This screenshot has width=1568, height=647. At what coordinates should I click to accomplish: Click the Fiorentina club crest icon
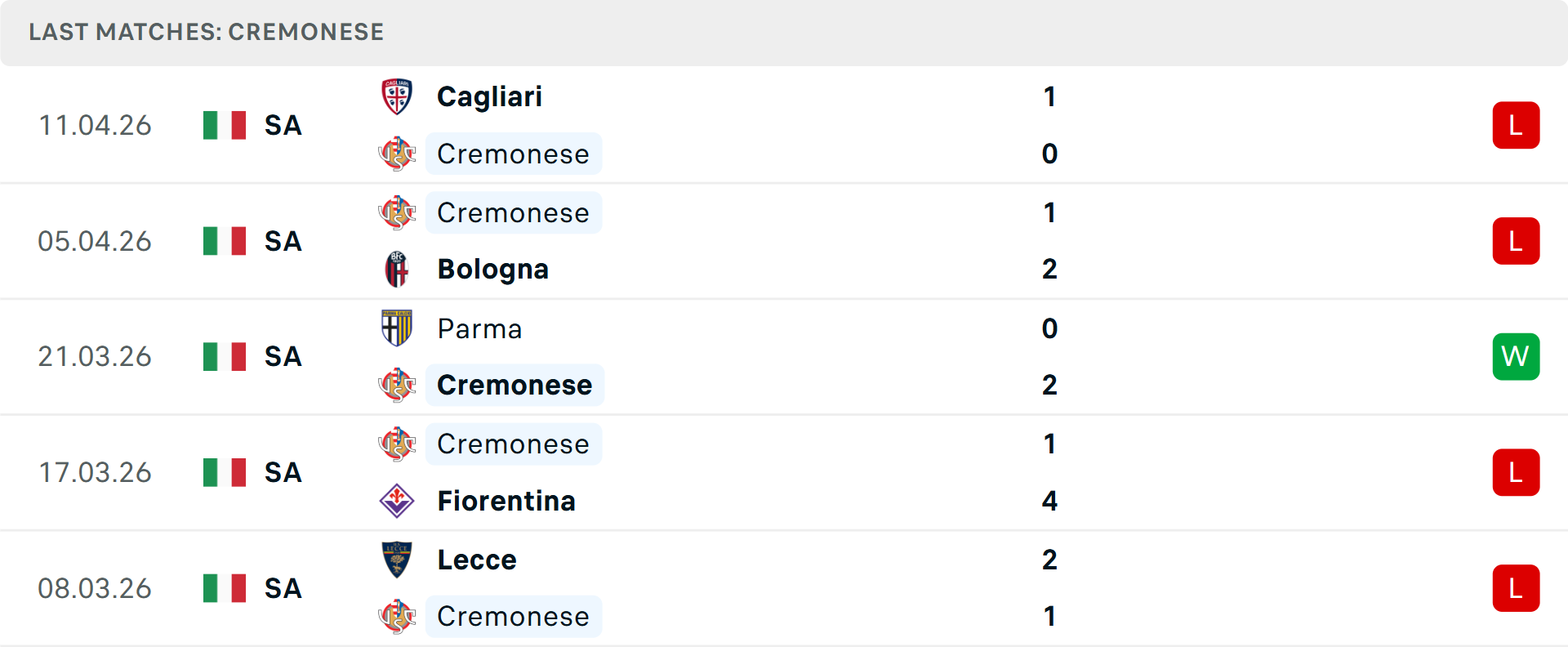[397, 501]
